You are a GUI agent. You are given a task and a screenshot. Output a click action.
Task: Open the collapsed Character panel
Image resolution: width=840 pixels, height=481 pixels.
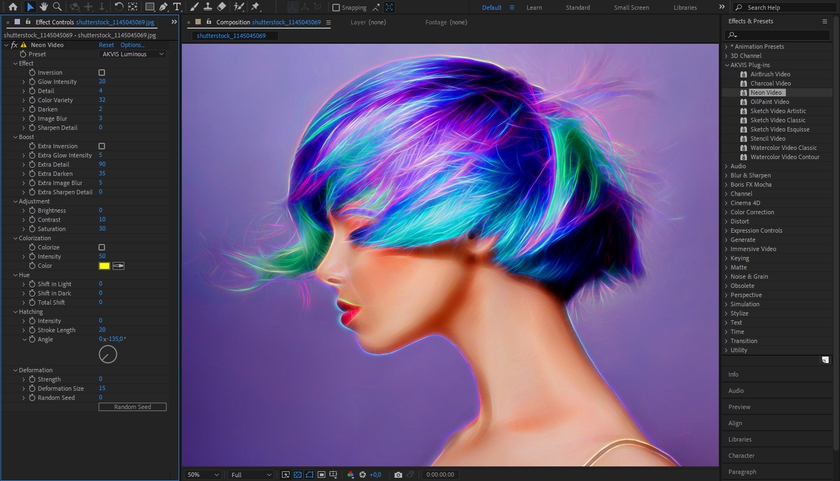point(741,456)
